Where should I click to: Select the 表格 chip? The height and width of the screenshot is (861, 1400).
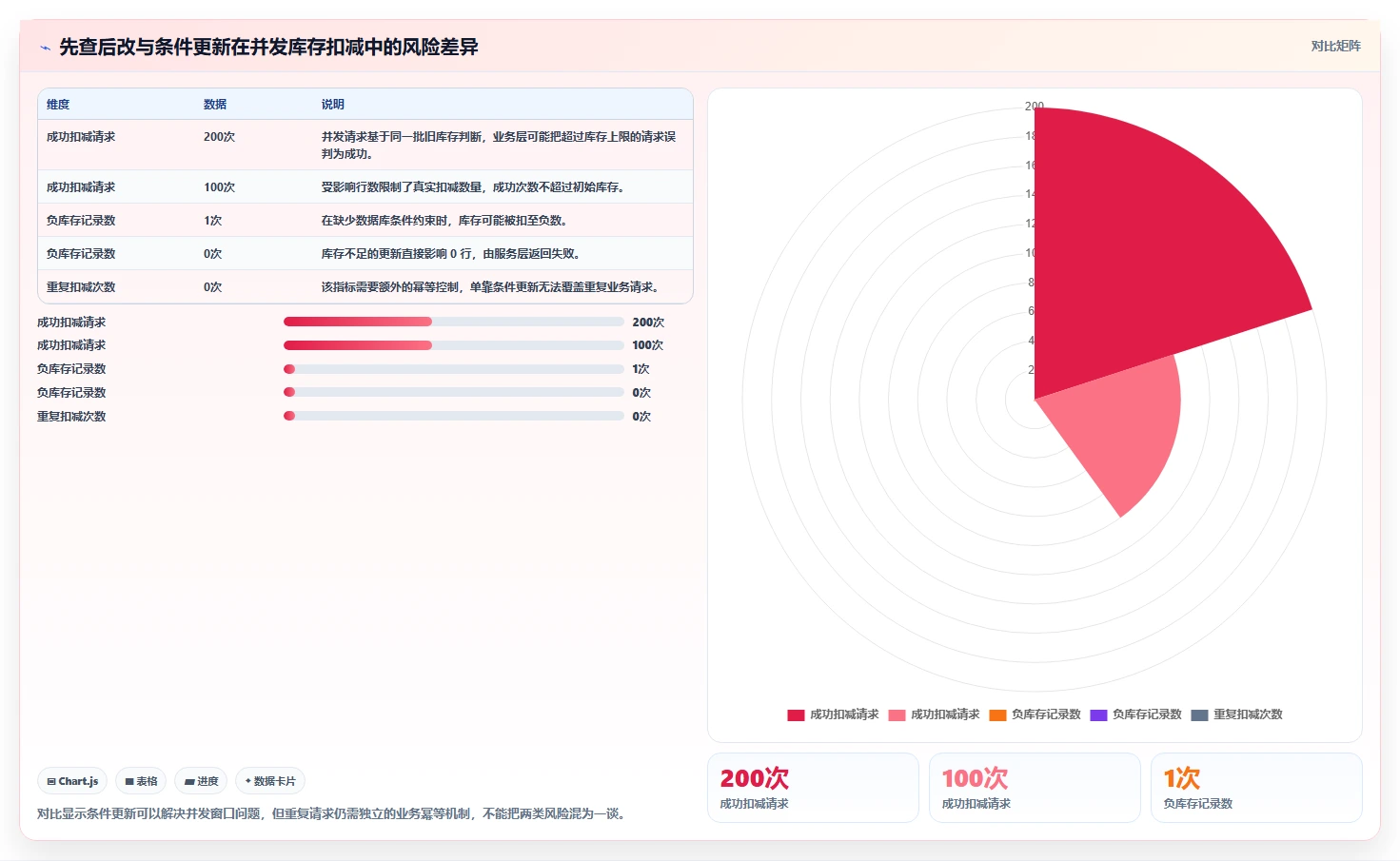point(141,781)
